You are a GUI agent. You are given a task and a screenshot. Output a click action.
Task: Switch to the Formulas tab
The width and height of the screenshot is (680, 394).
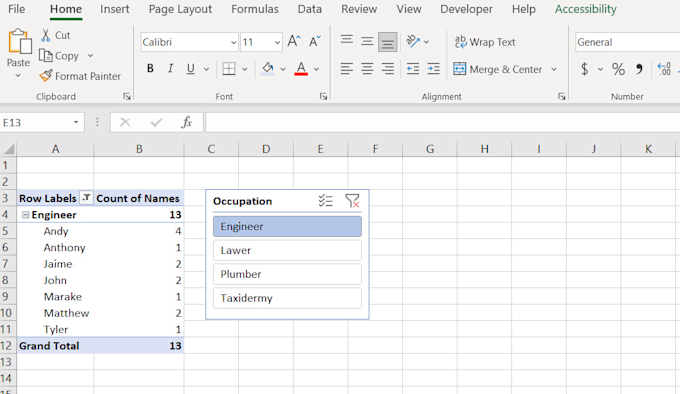(255, 9)
